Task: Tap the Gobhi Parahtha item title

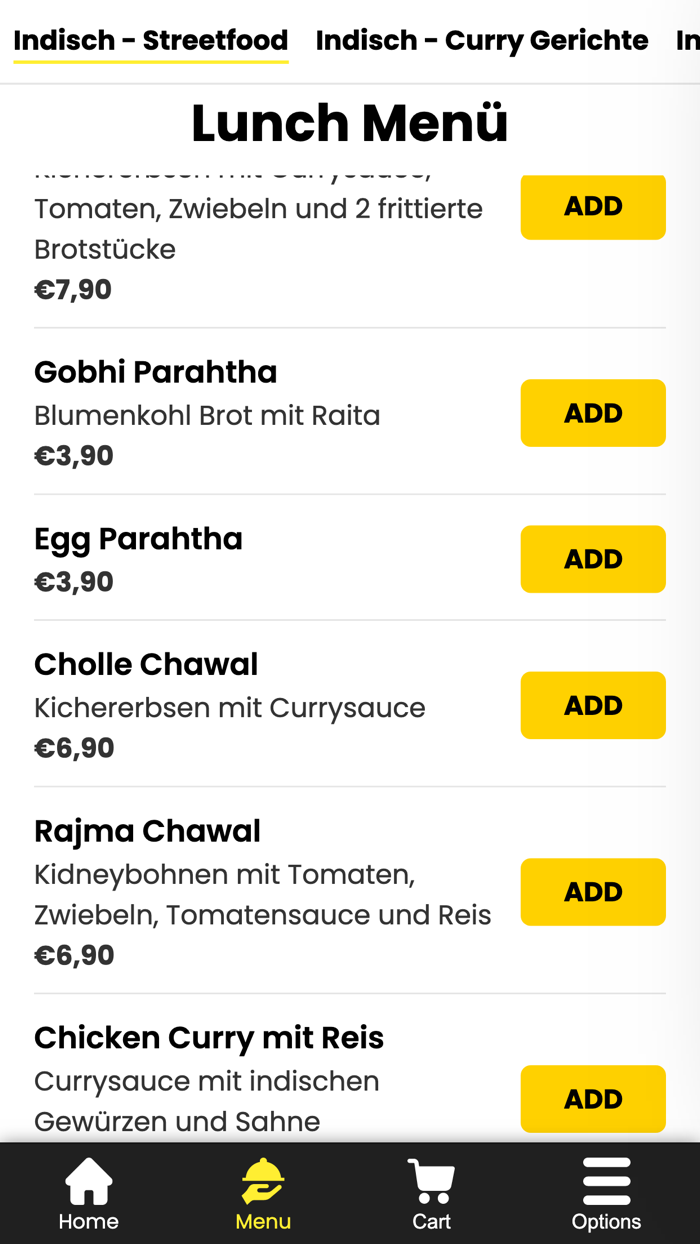Action: (x=155, y=372)
